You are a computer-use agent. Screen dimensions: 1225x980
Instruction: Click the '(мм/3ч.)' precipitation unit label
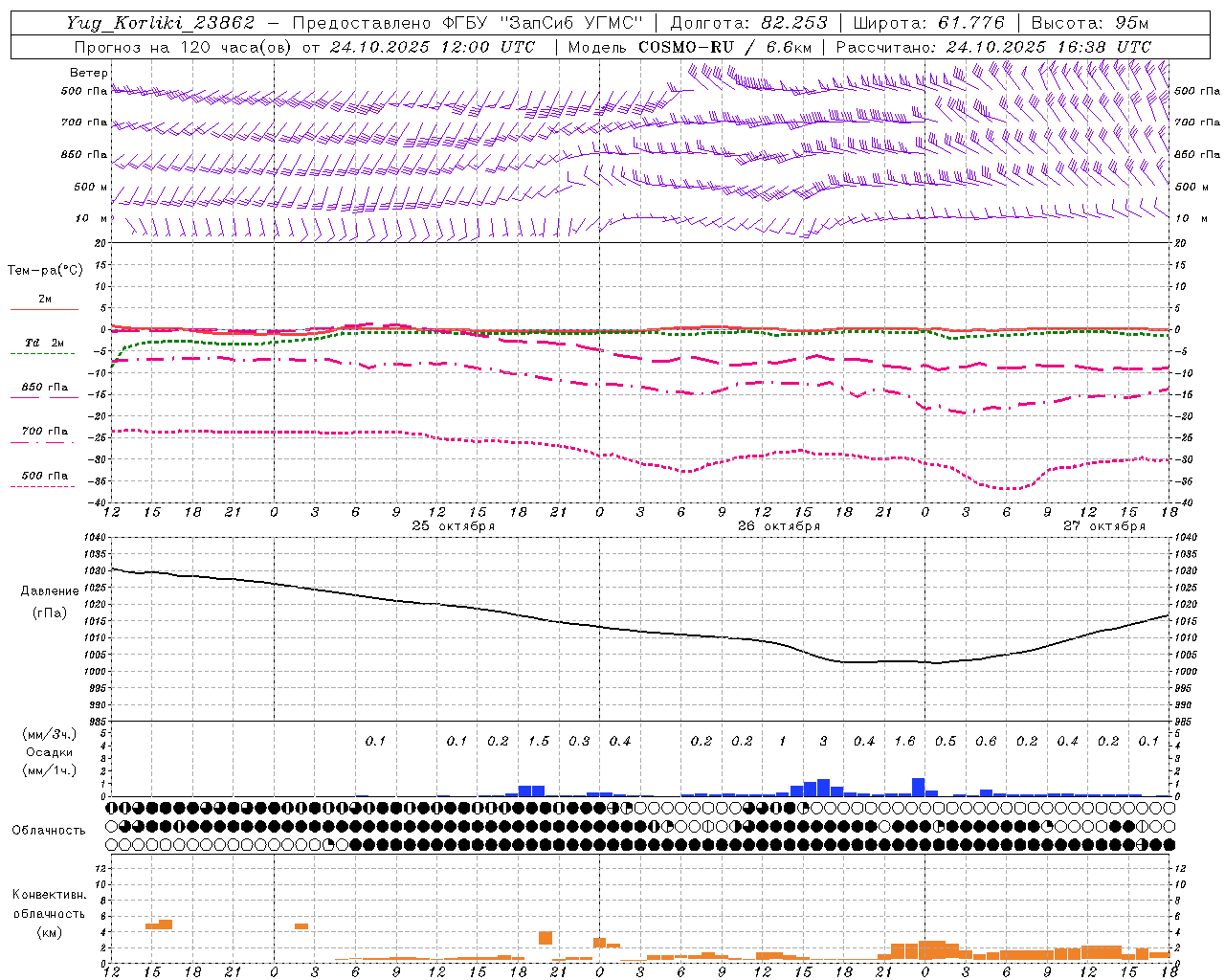(x=52, y=734)
